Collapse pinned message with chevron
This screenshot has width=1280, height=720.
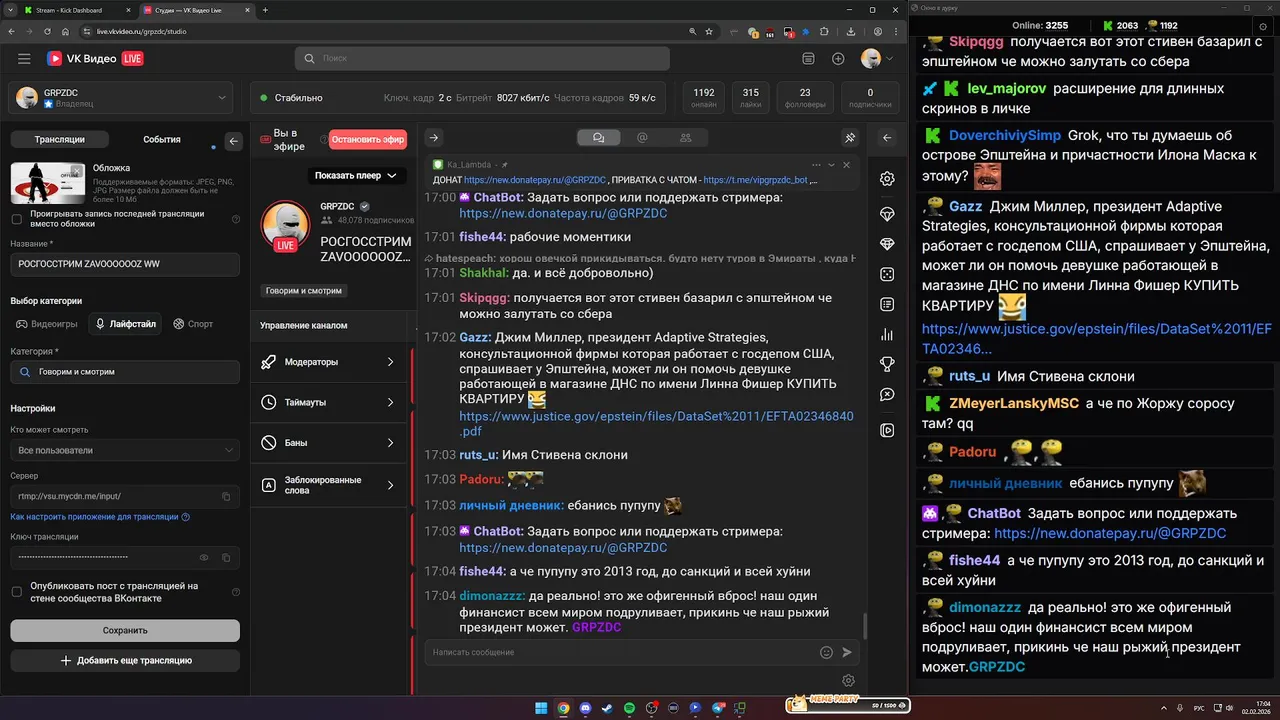click(831, 165)
